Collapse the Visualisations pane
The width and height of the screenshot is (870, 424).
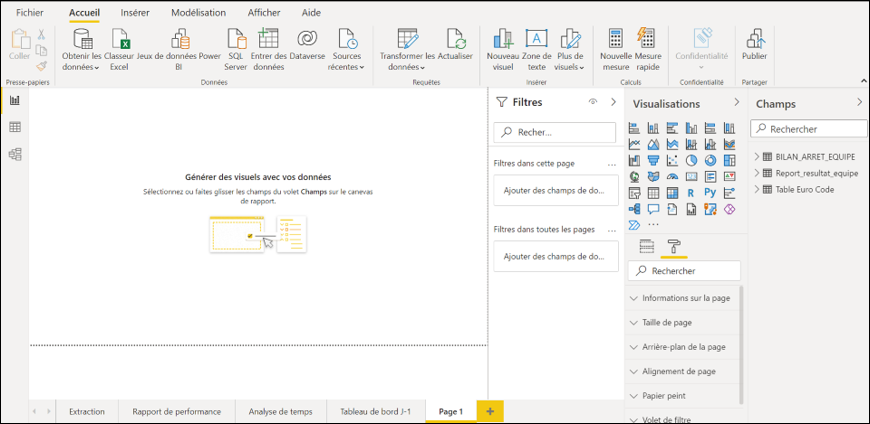pos(737,102)
